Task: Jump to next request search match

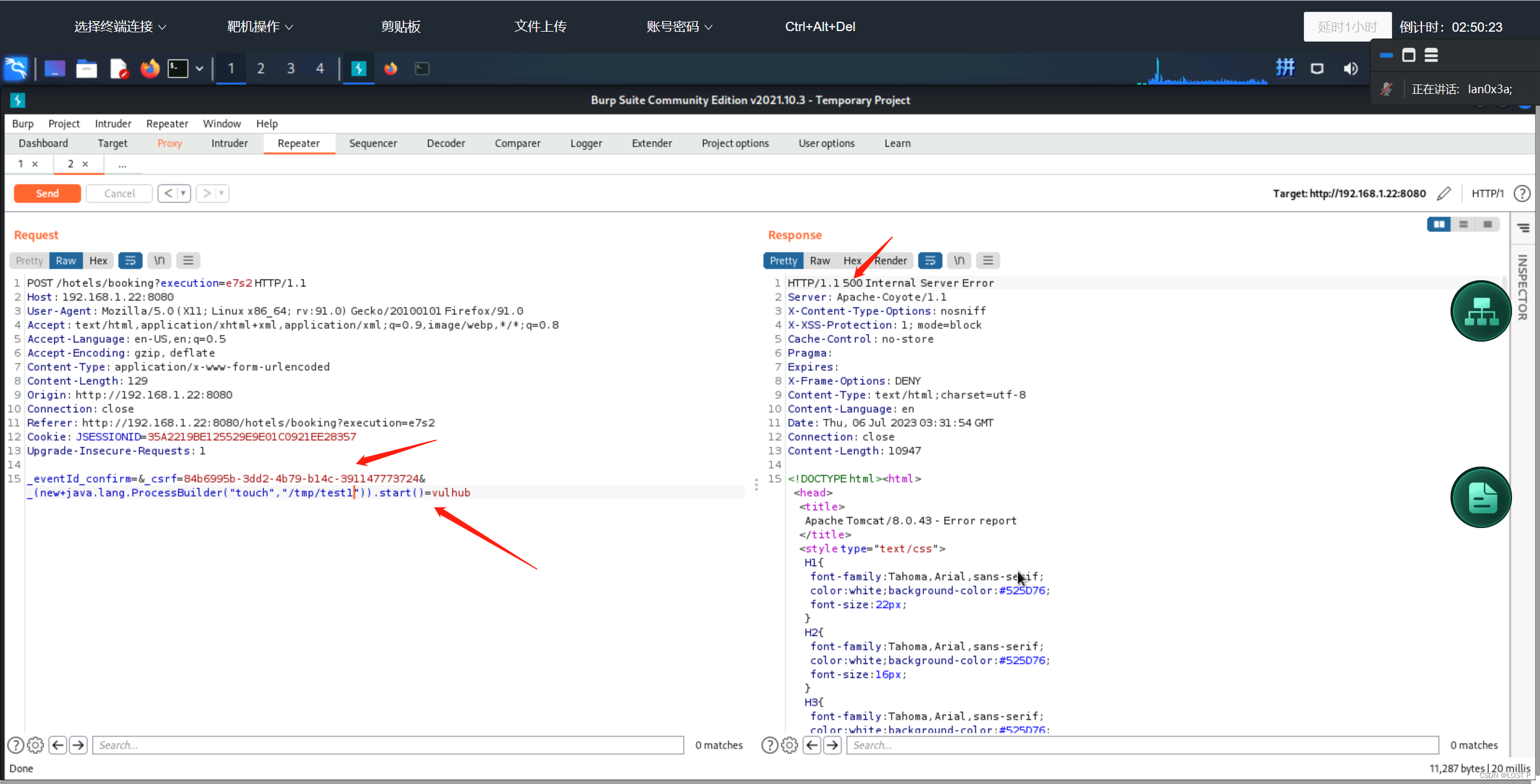Action: pos(78,745)
